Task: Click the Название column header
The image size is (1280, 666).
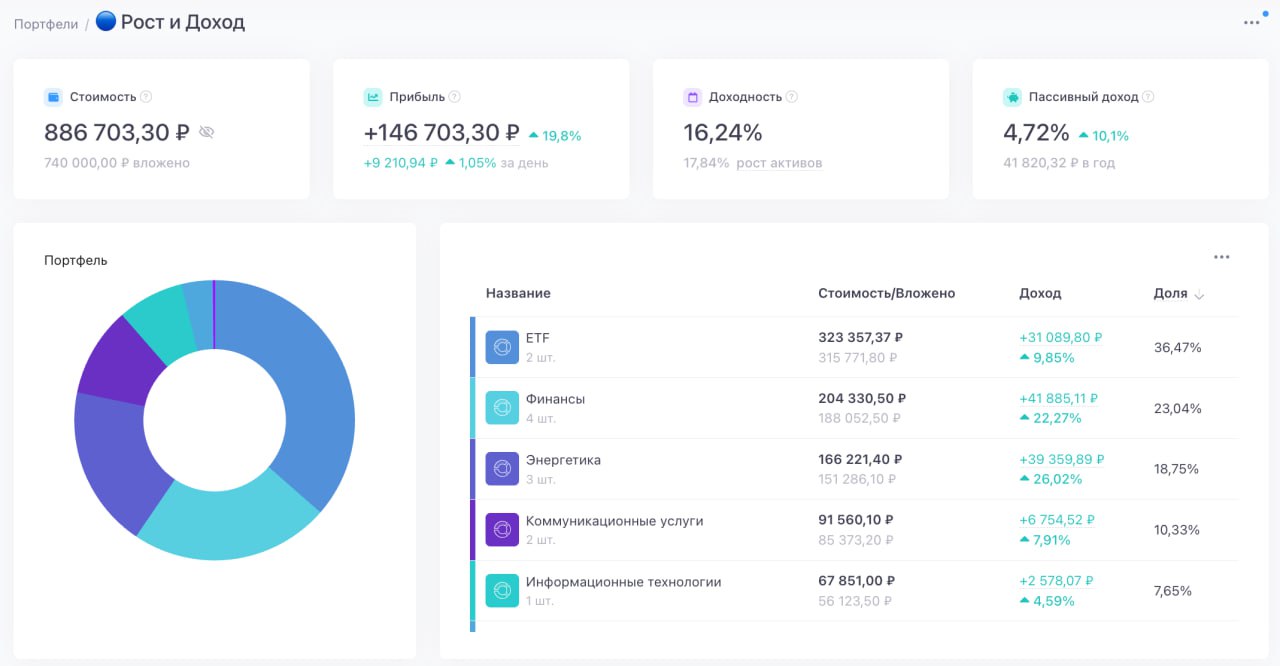Action: [518, 294]
